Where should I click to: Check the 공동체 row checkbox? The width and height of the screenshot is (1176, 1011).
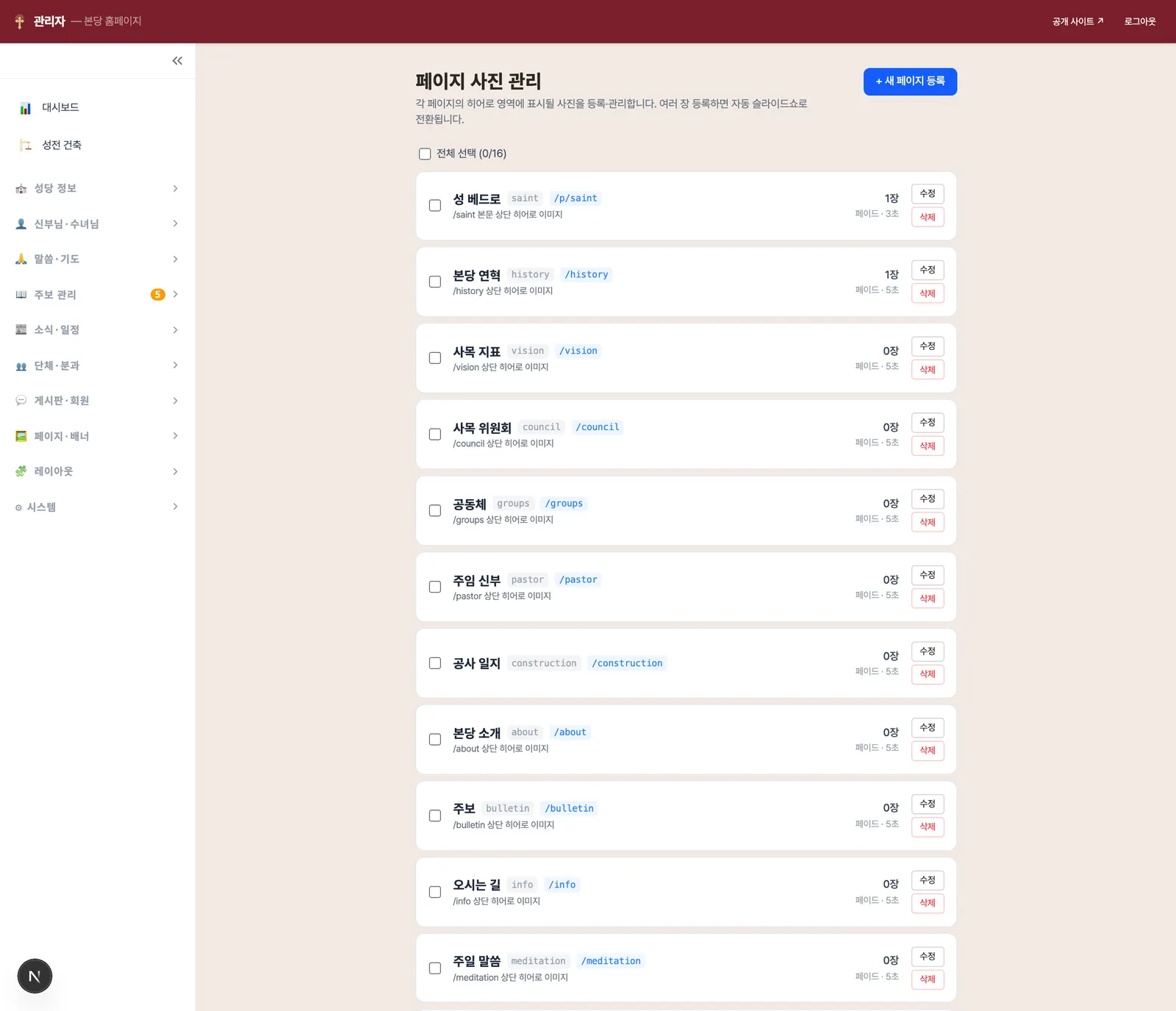pos(435,511)
